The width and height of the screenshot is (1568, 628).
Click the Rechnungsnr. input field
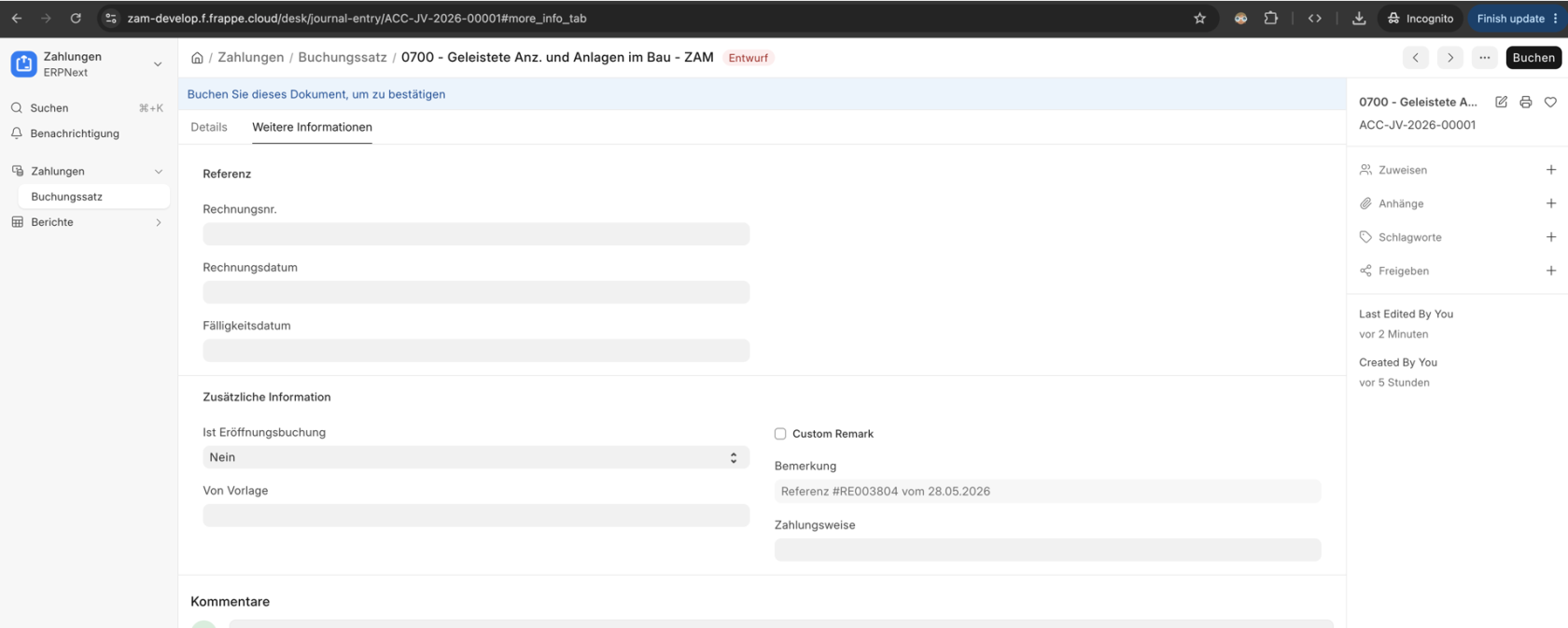(x=476, y=234)
